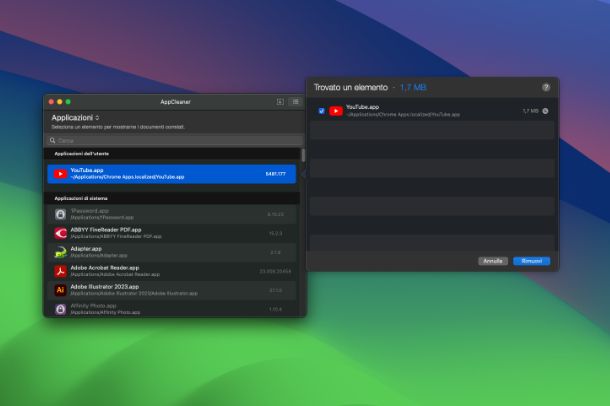The height and width of the screenshot is (406, 610).
Task: Click the 1Password app lock icon
Action: tap(60, 214)
